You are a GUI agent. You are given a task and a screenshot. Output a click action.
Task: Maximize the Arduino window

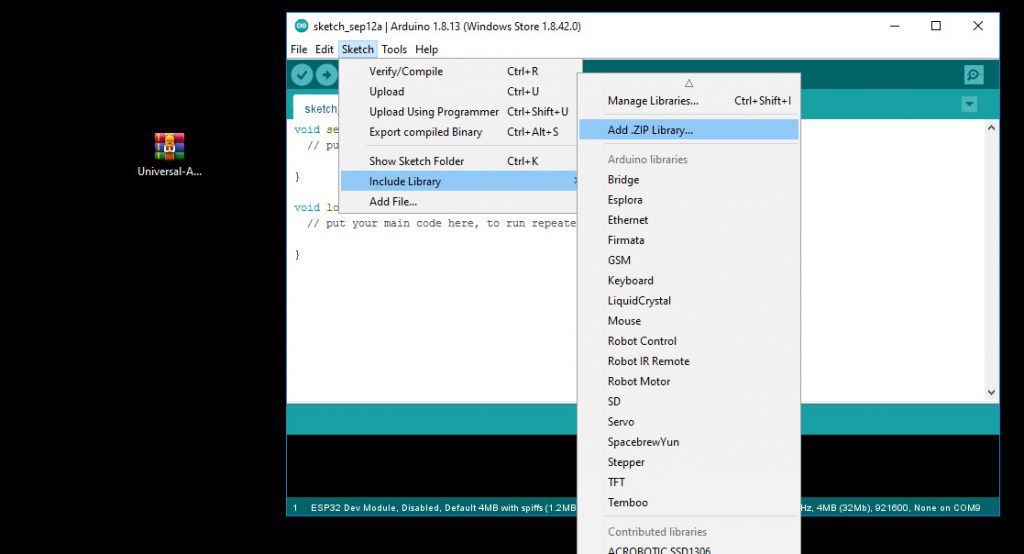[936, 26]
